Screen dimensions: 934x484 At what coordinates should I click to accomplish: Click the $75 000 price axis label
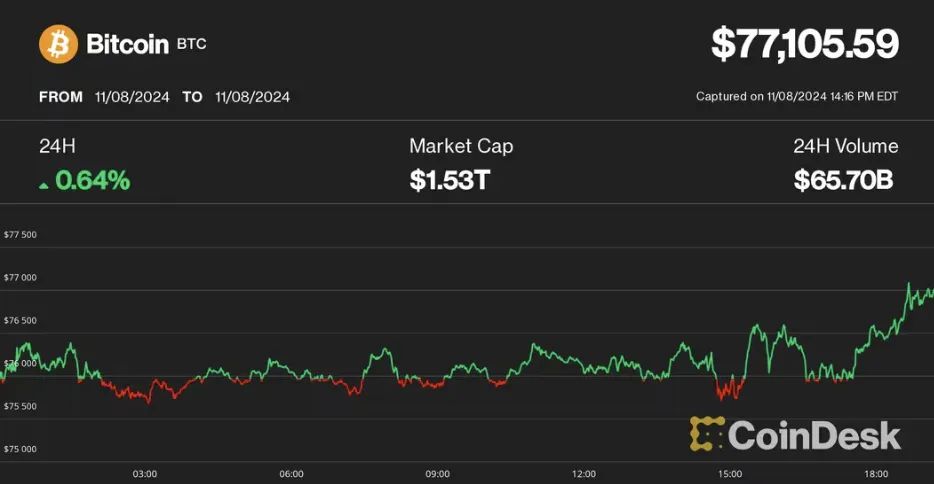[x=20, y=449]
